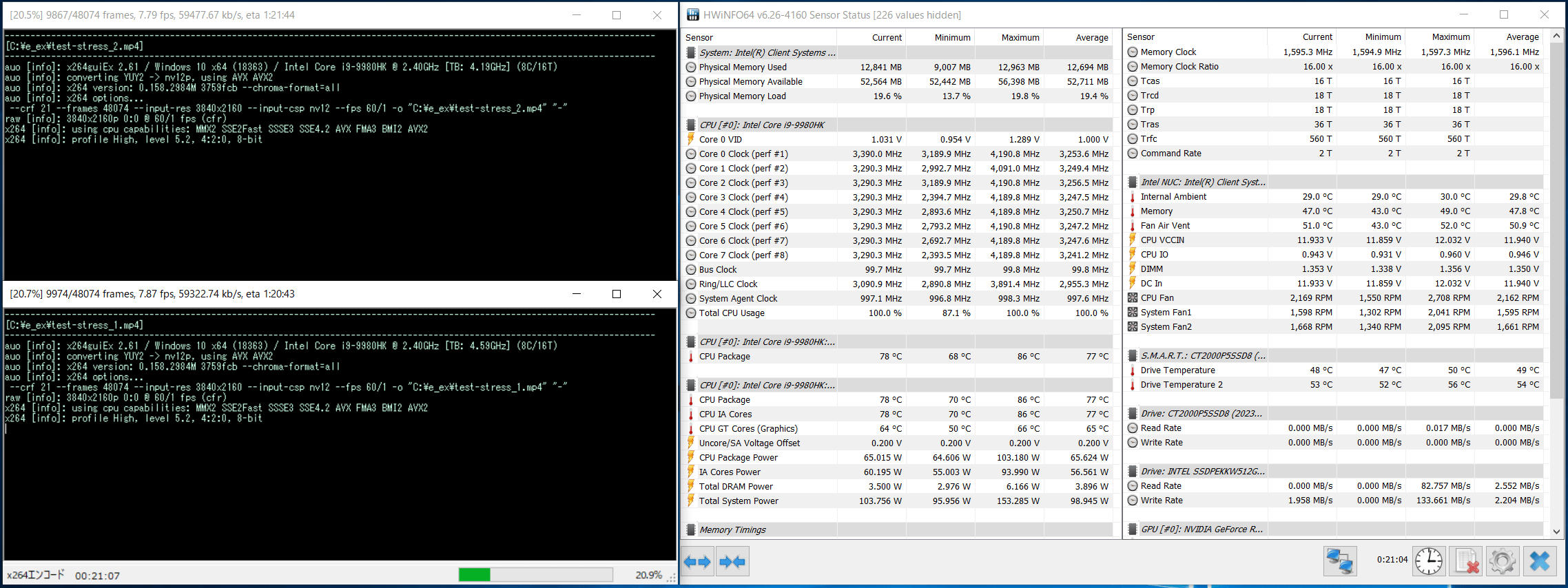The height and width of the screenshot is (588, 1568).
Task: Select the CPU Package Power row
Action: [x=897, y=457]
